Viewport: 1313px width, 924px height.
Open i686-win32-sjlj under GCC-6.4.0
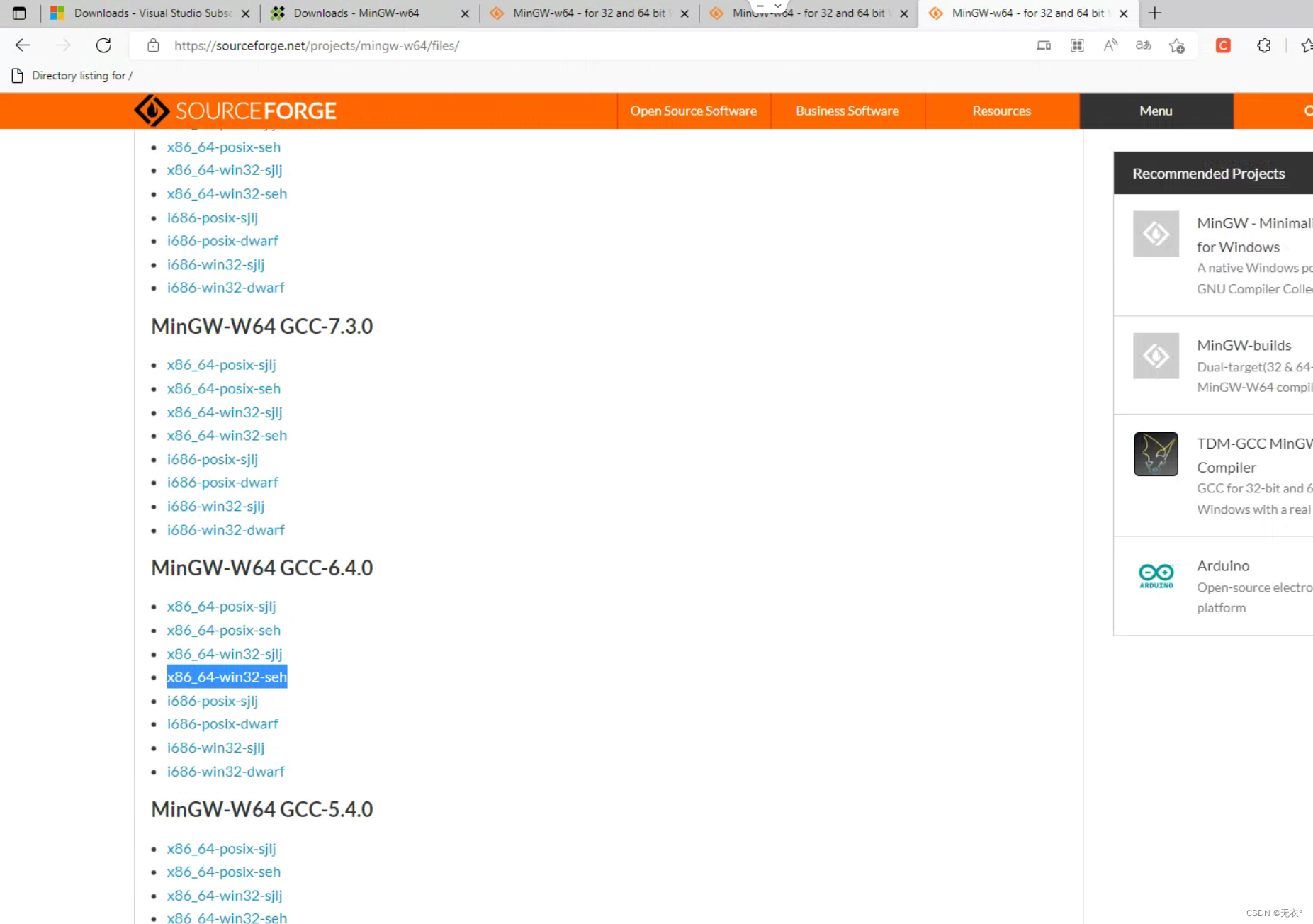[215, 748]
